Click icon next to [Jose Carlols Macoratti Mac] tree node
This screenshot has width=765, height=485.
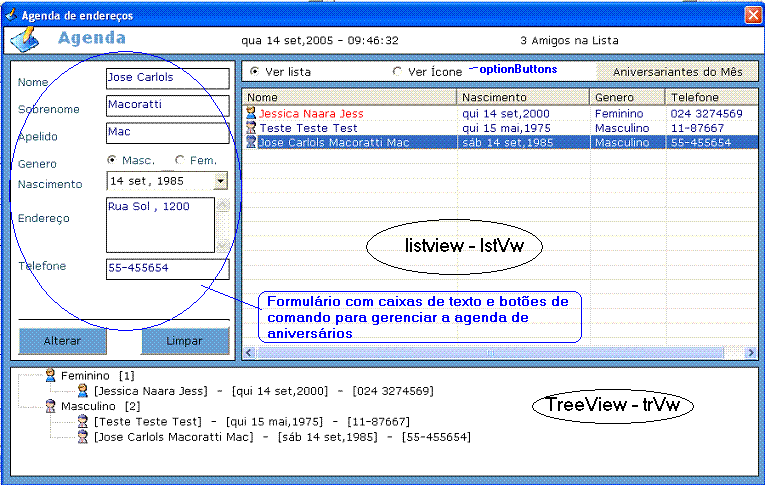click(x=83, y=437)
